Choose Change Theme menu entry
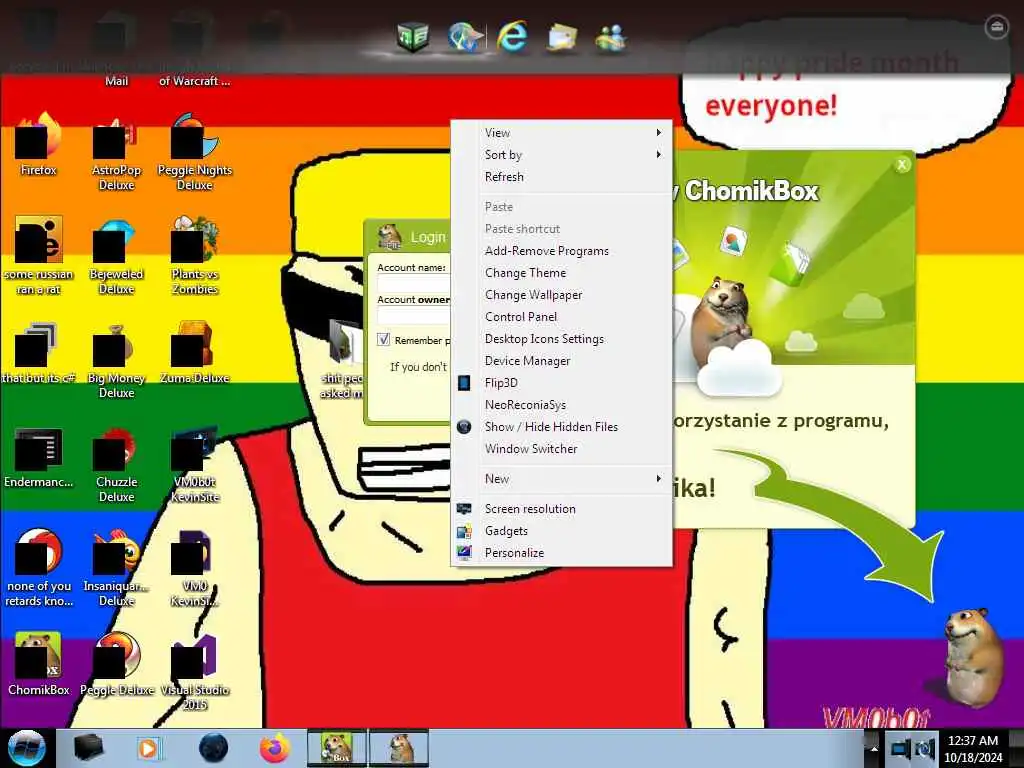Screen dimensions: 1024x768 tap(562, 273)
